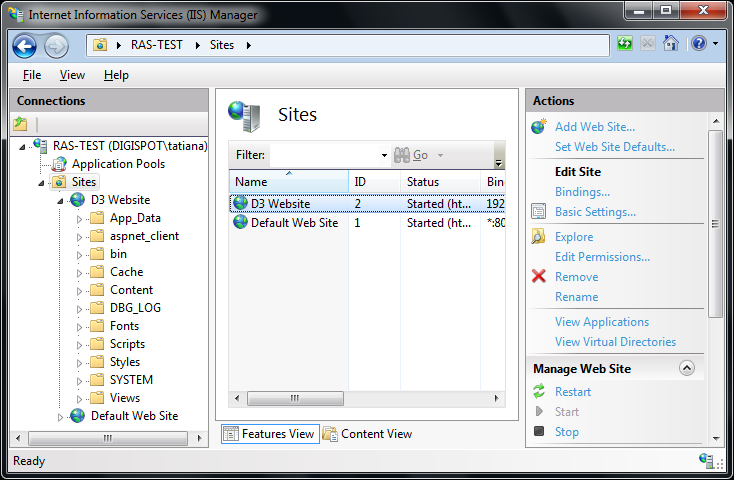Click the Restart green arrows icon
The image size is (734, 480).
pyautogui.click(x=539, y=392)
